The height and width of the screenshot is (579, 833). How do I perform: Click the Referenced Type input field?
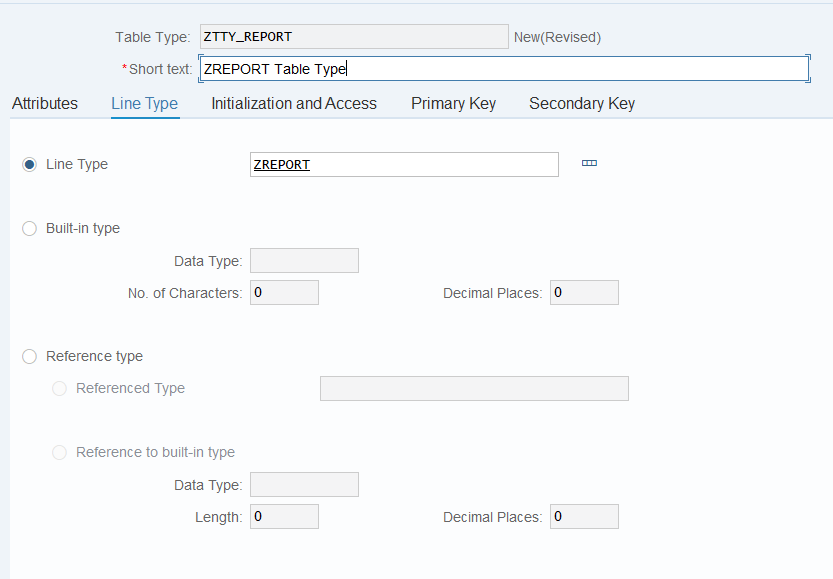pos(474,388)
